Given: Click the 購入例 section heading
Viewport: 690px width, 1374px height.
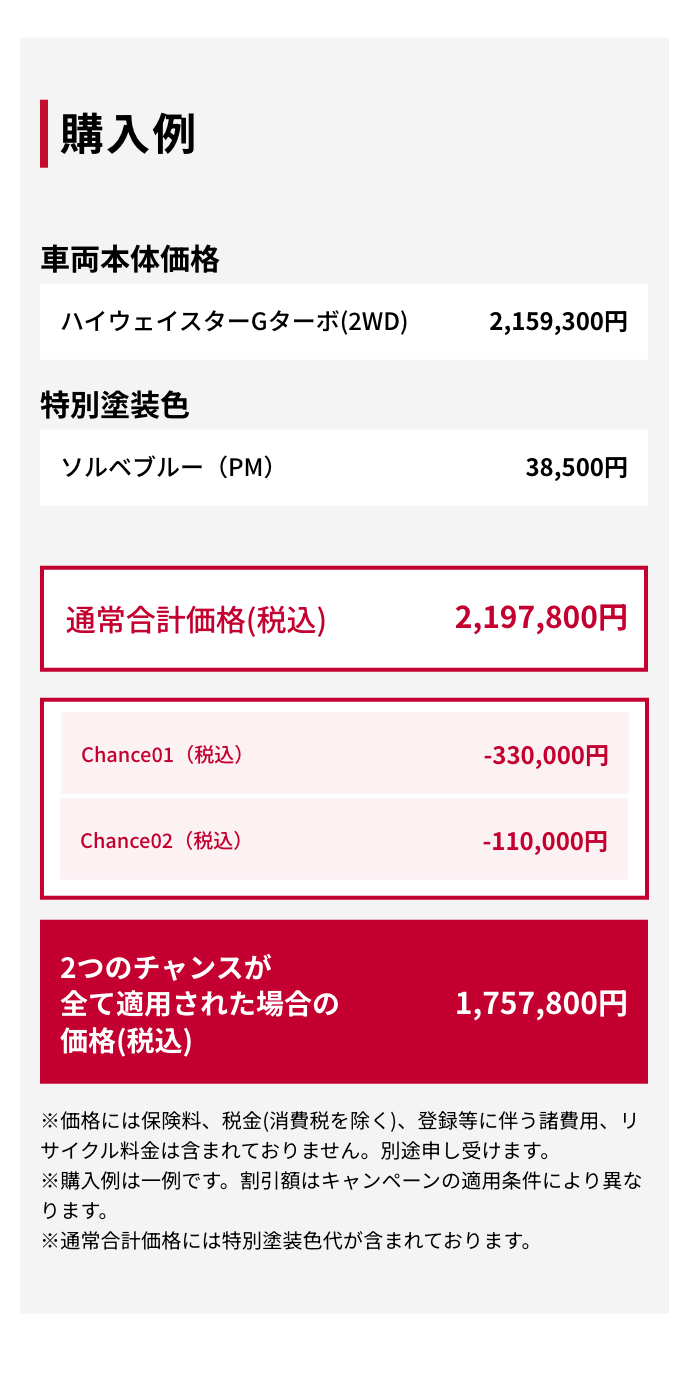Looking at the screenshot, I should (x=128, y=134).
